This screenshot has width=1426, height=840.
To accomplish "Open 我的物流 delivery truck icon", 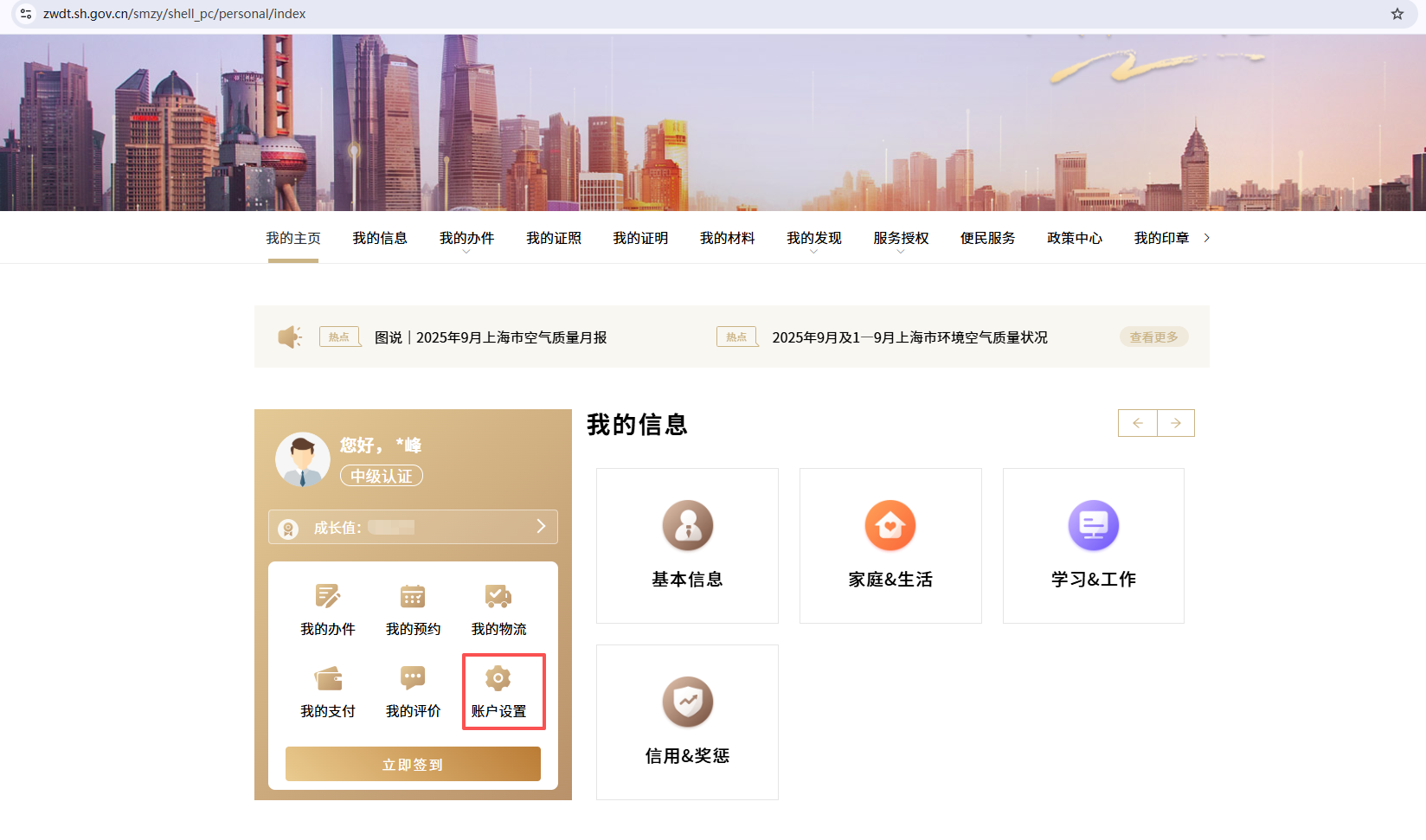I will coord(498,597).
